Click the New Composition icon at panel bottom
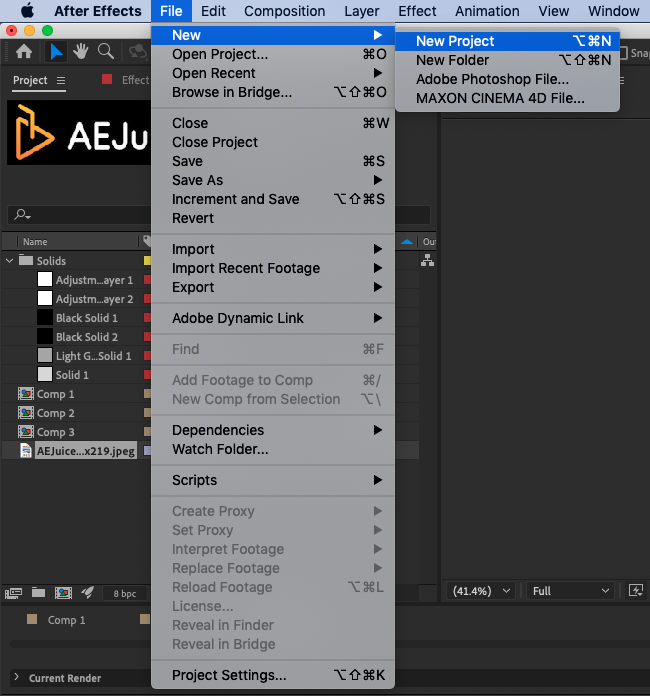650x696 pixels. (x=63, y=593)
